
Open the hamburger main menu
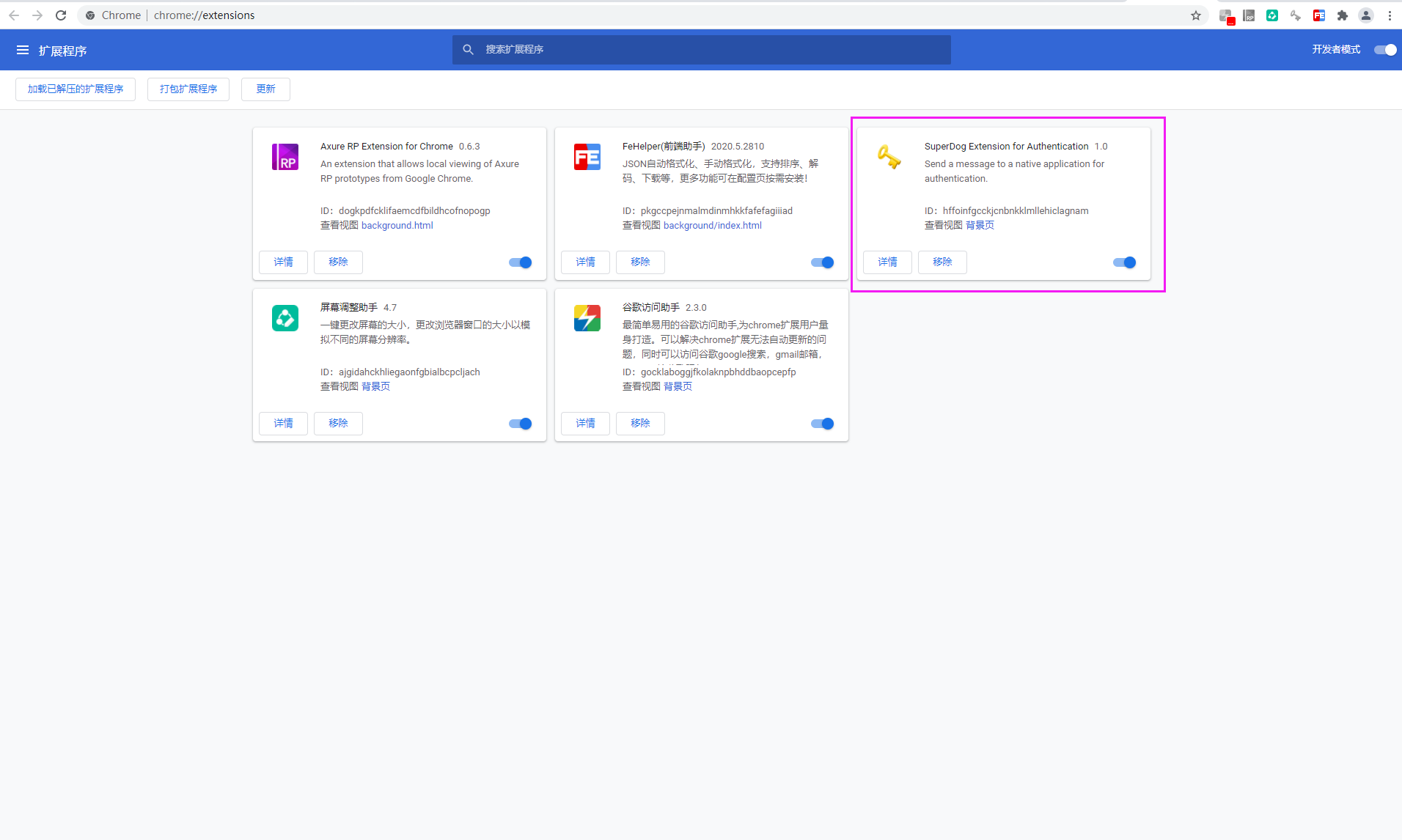[23, 50]
